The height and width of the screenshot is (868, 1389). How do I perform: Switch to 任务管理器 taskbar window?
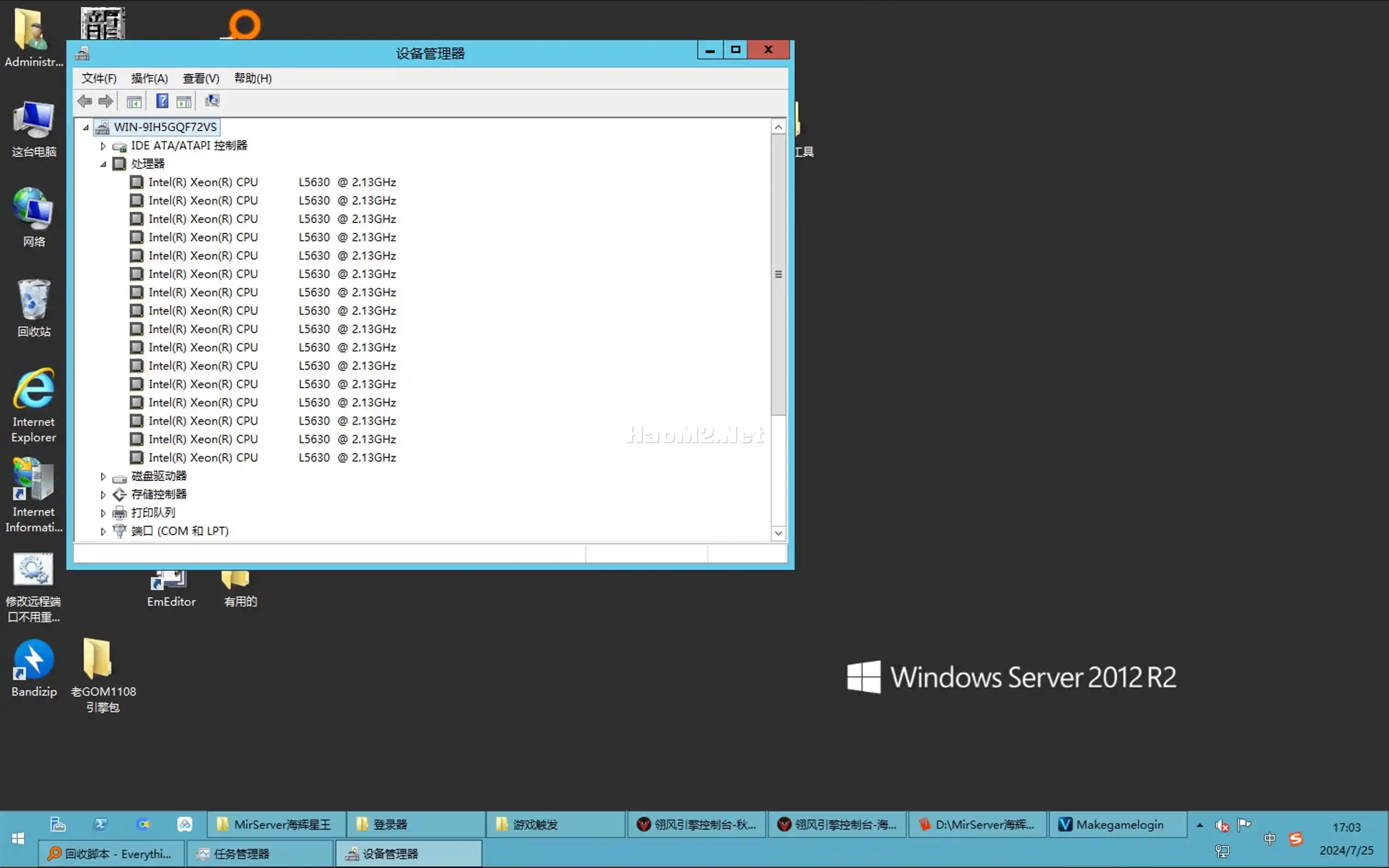click(x=260, y=854)
